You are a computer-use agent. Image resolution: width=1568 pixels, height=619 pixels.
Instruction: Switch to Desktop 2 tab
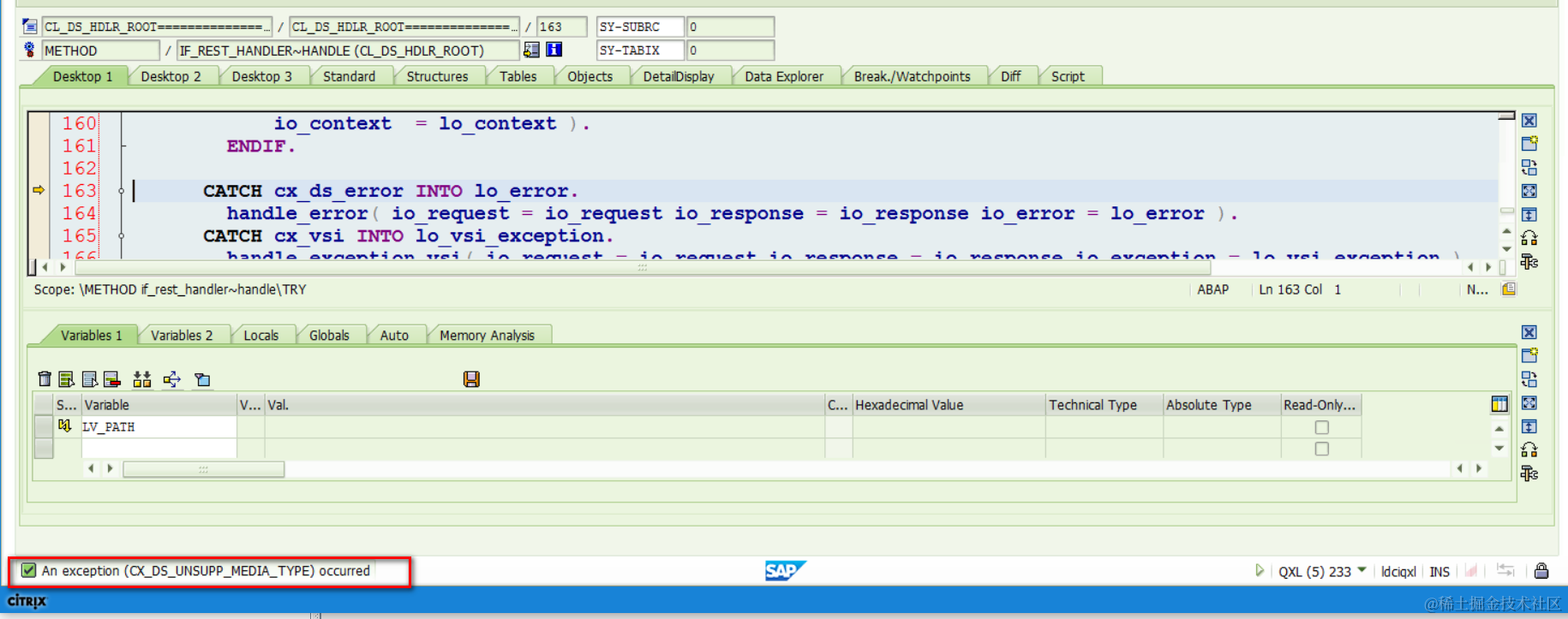tap(171, 76)
